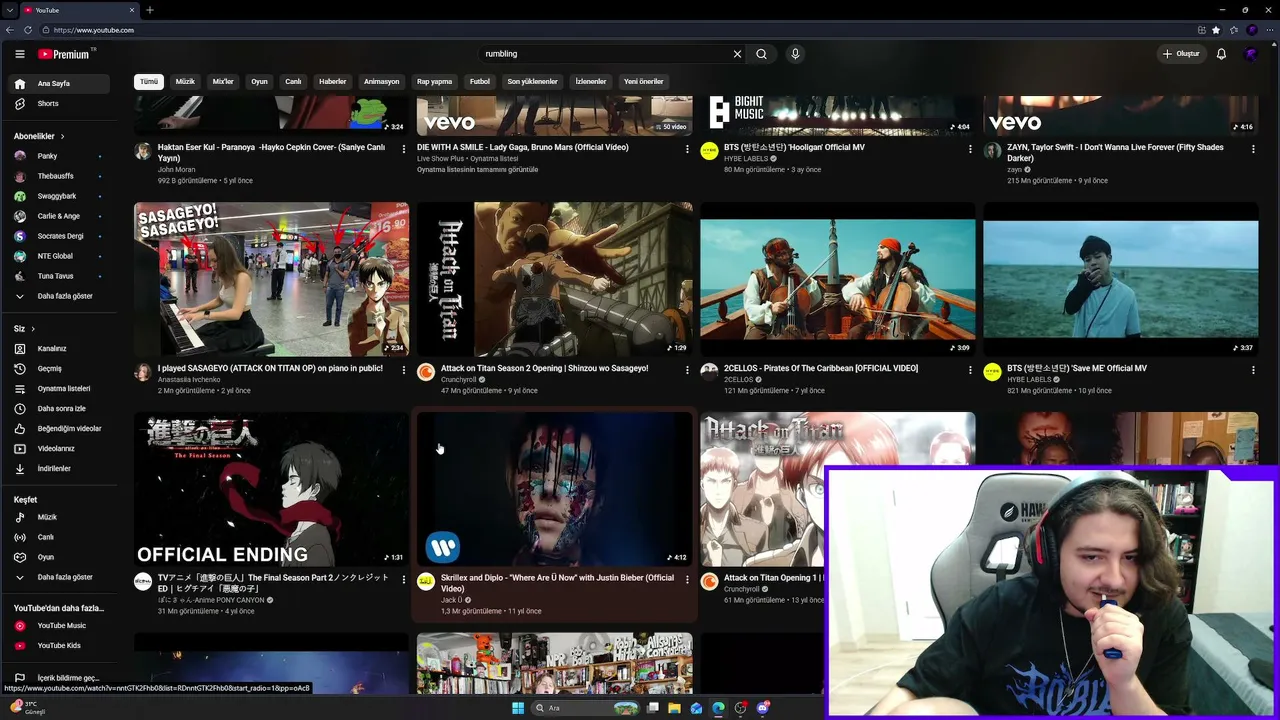Select the Tümü filter chip
The image size is (1280, 720).
[x=149, y=82]
